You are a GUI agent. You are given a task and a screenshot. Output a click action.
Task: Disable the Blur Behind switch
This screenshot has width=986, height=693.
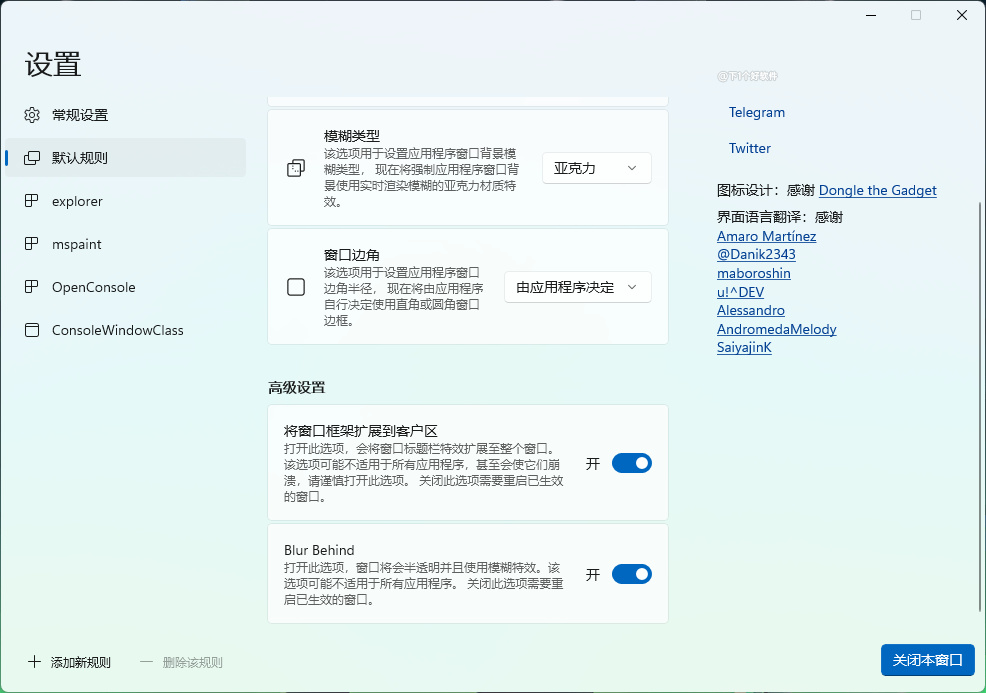coord(631,574)
